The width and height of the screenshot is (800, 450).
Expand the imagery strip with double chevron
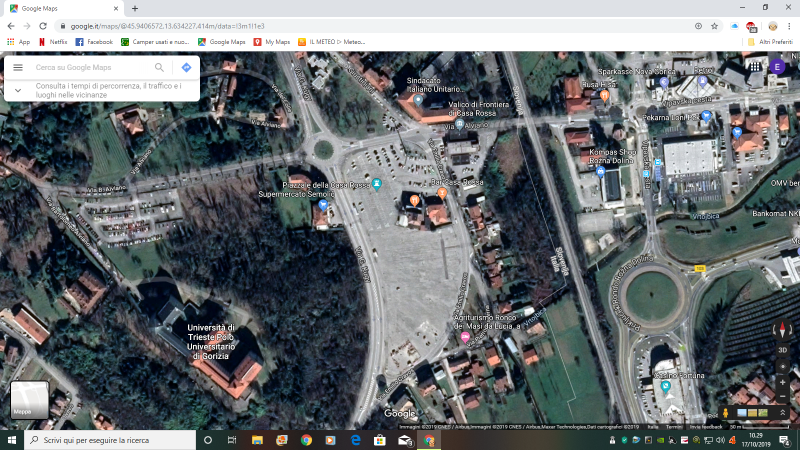pyautogui.click(x=782, y=412)
